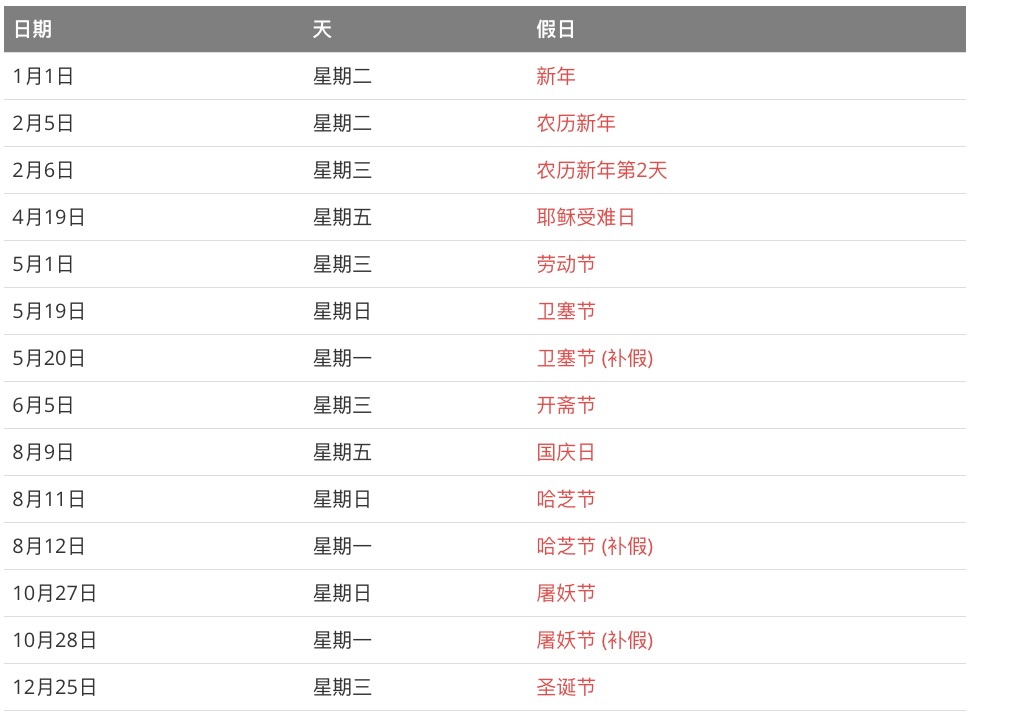The height and width of the screenshot is (723, 1010).
Task: Open the 哈芝节 link on August 11
Action: (x=566, y=499)
